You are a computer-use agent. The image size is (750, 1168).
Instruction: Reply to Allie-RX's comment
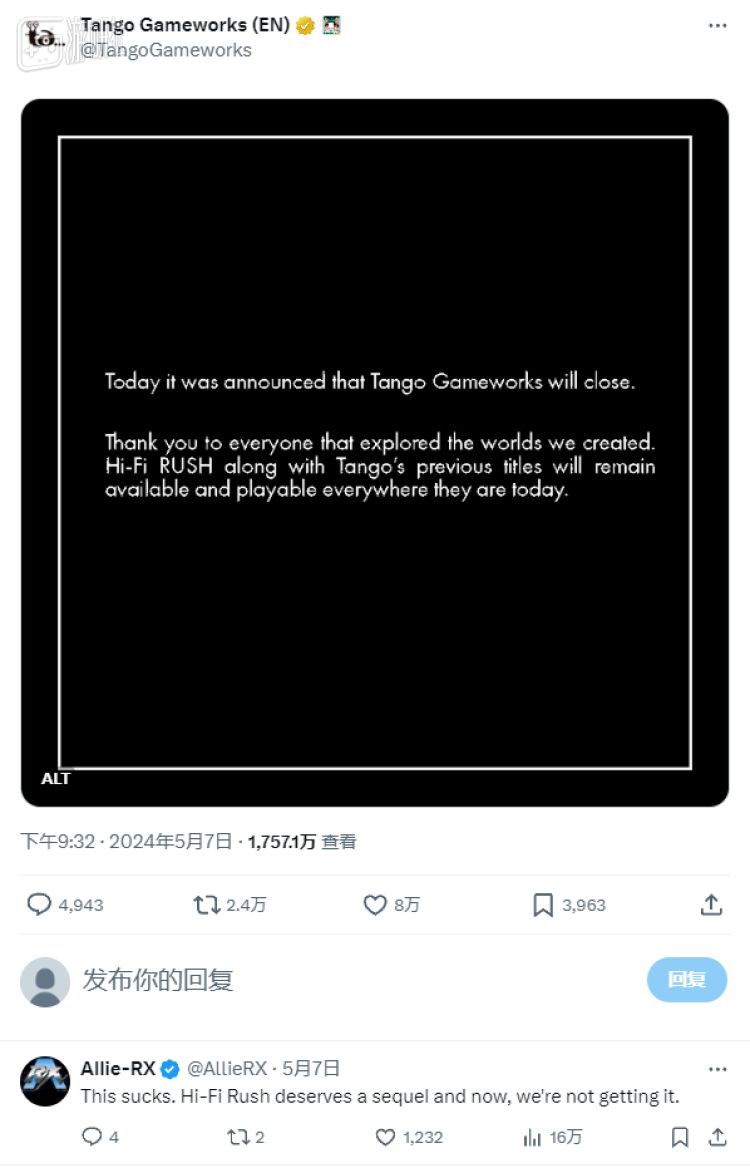(92, 1137)
